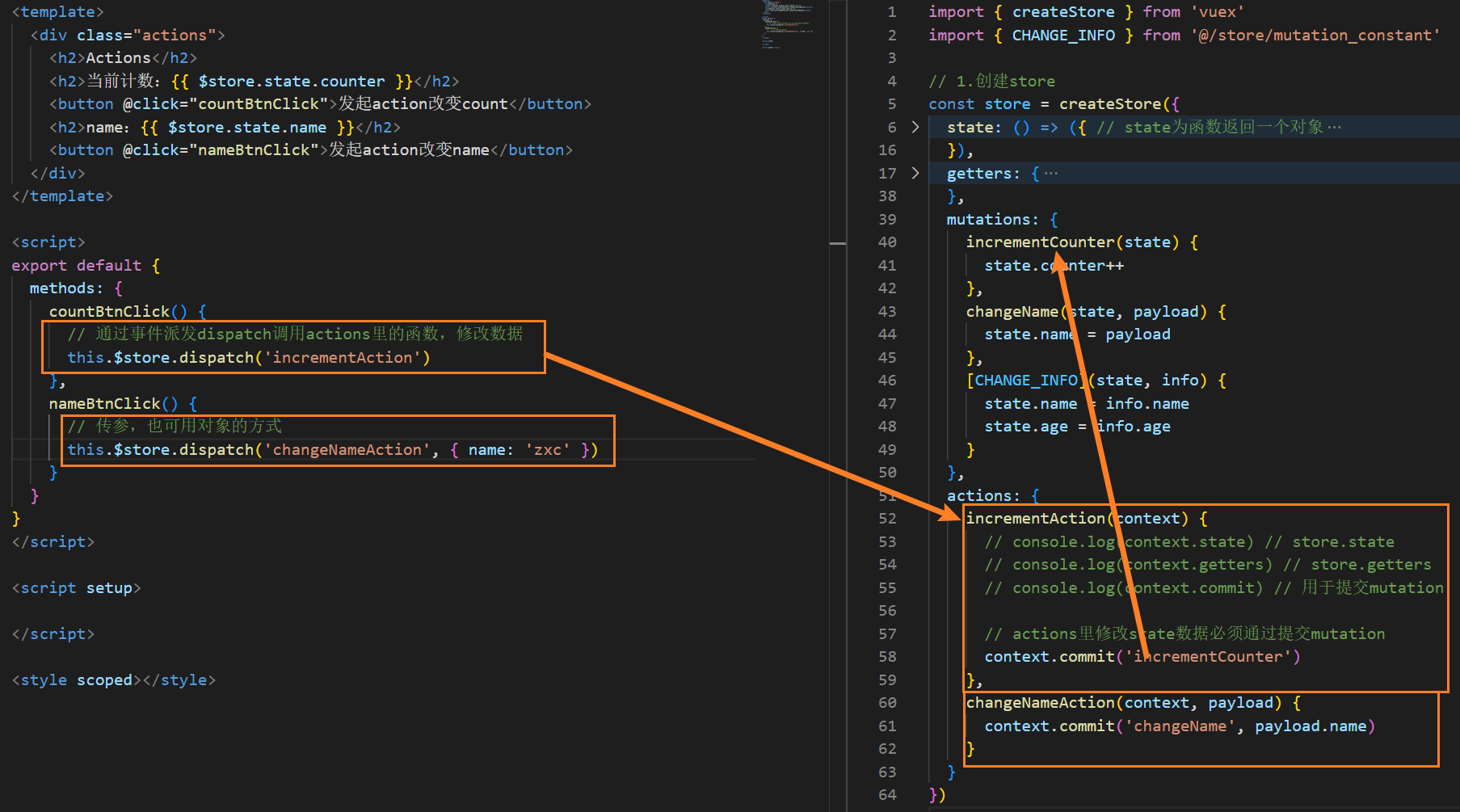1460x812 pixels.
Task: Click the <style scoped> tag
Action: (76, 680)
